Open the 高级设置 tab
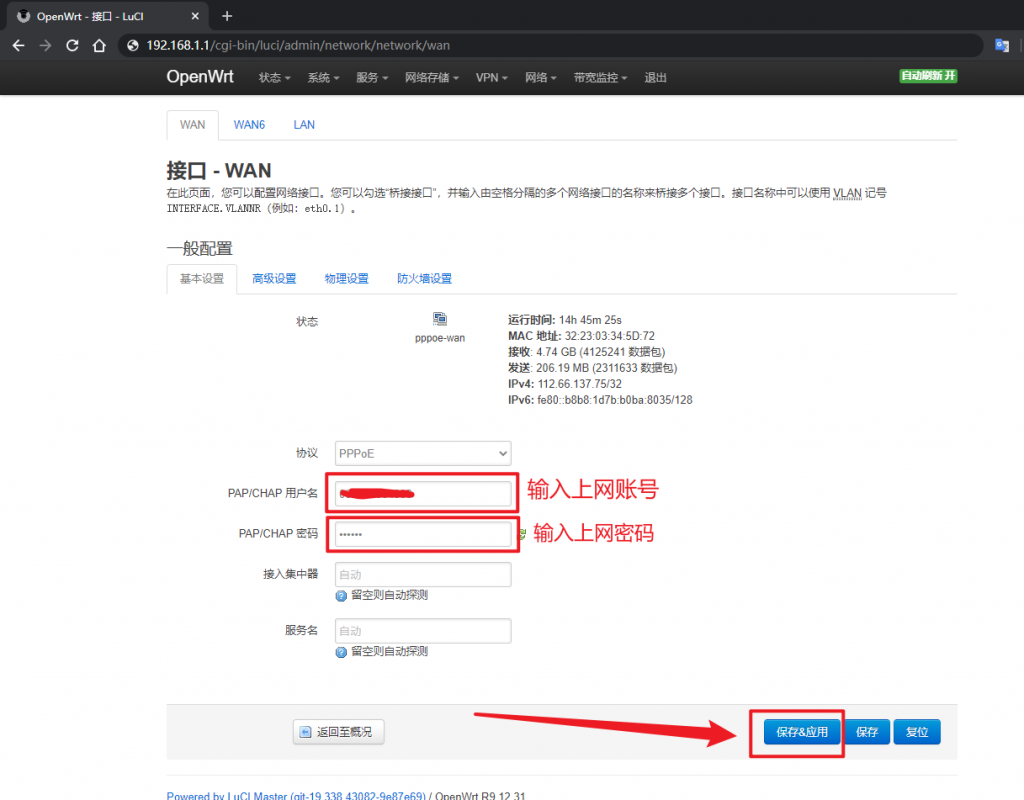This screenshot has height=800, width=1024. (274, 279)
